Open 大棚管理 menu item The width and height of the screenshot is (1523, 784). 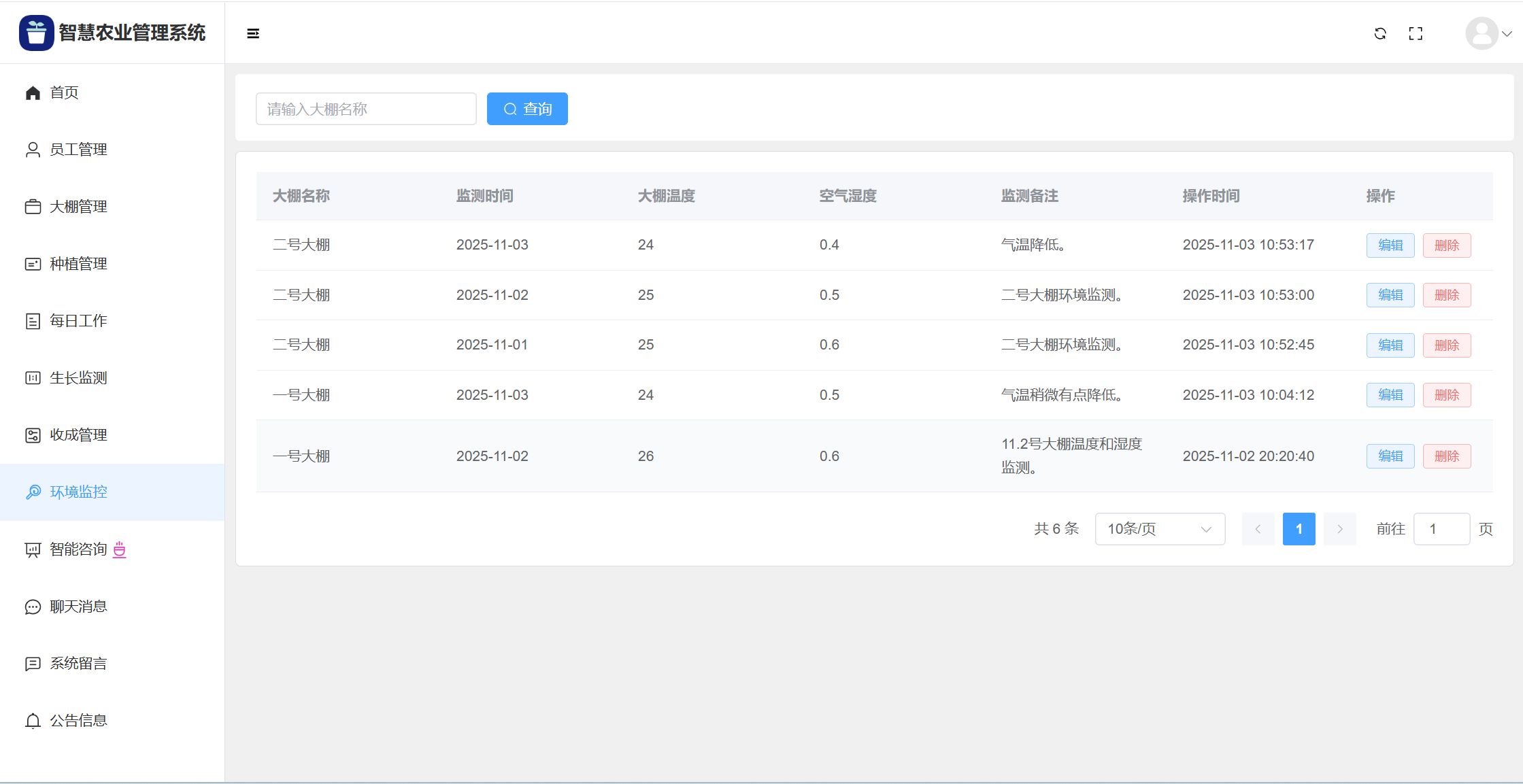(78, 207)
